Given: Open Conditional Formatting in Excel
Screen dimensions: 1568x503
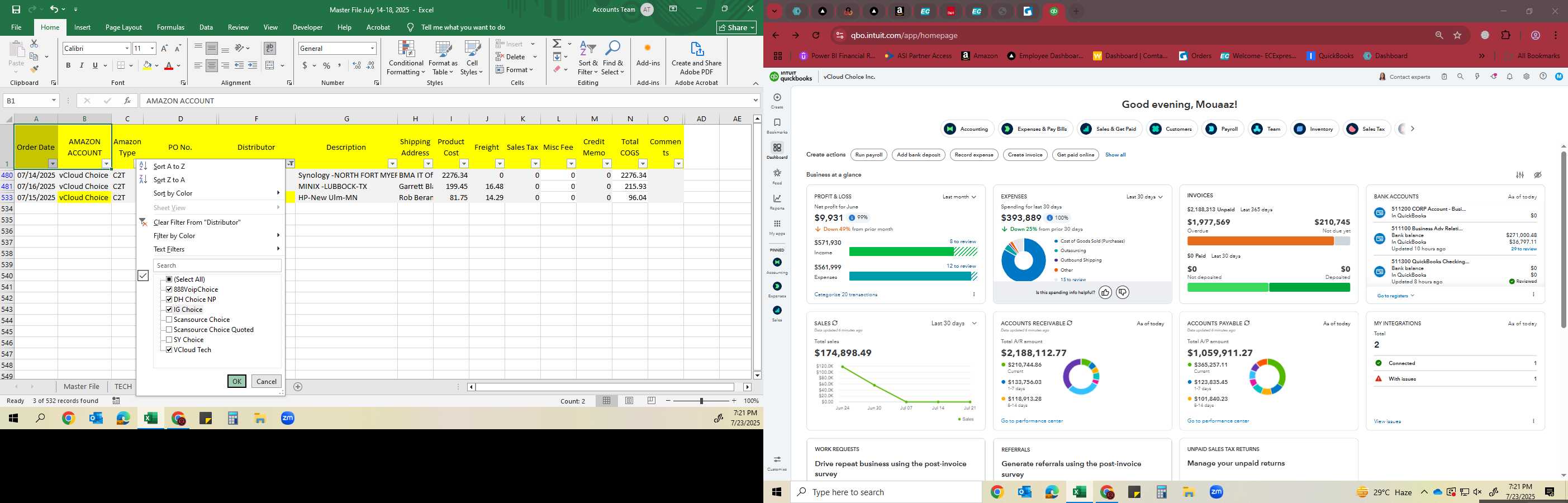Looking at the screenshot, I should [406, 59].
